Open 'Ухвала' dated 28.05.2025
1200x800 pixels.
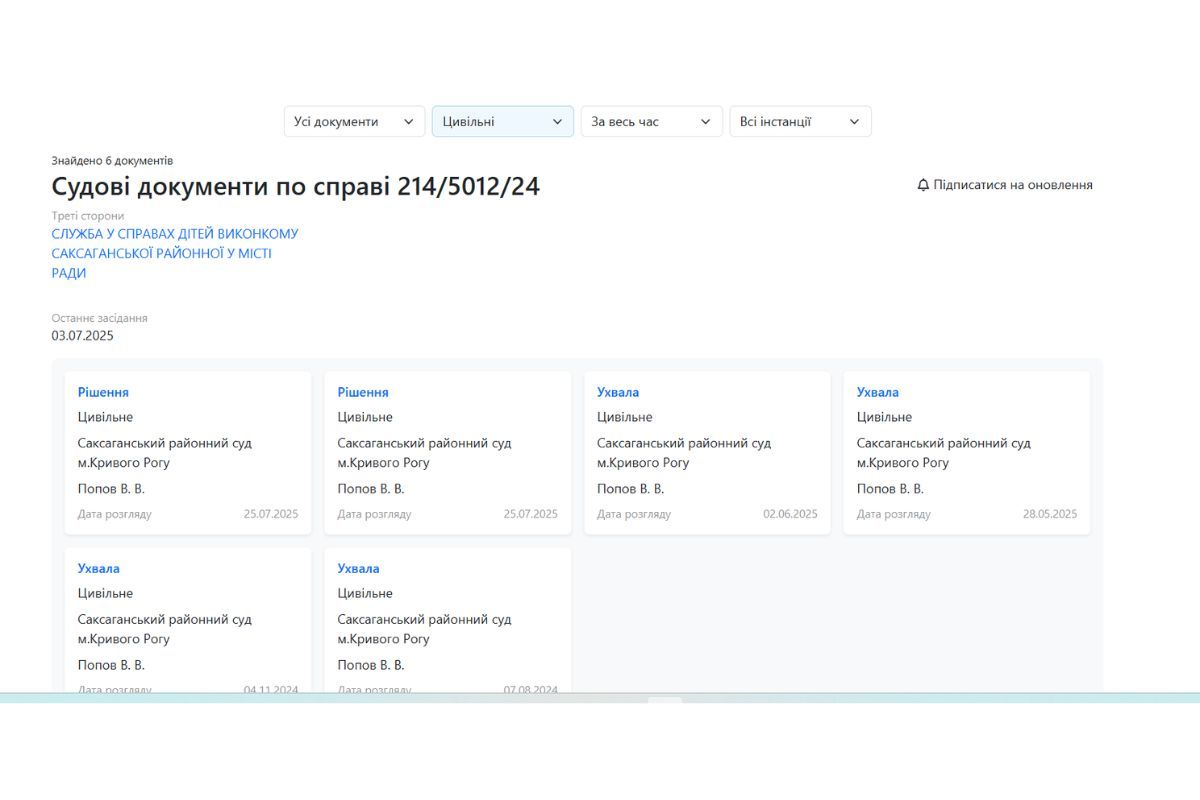pos(878,392)
